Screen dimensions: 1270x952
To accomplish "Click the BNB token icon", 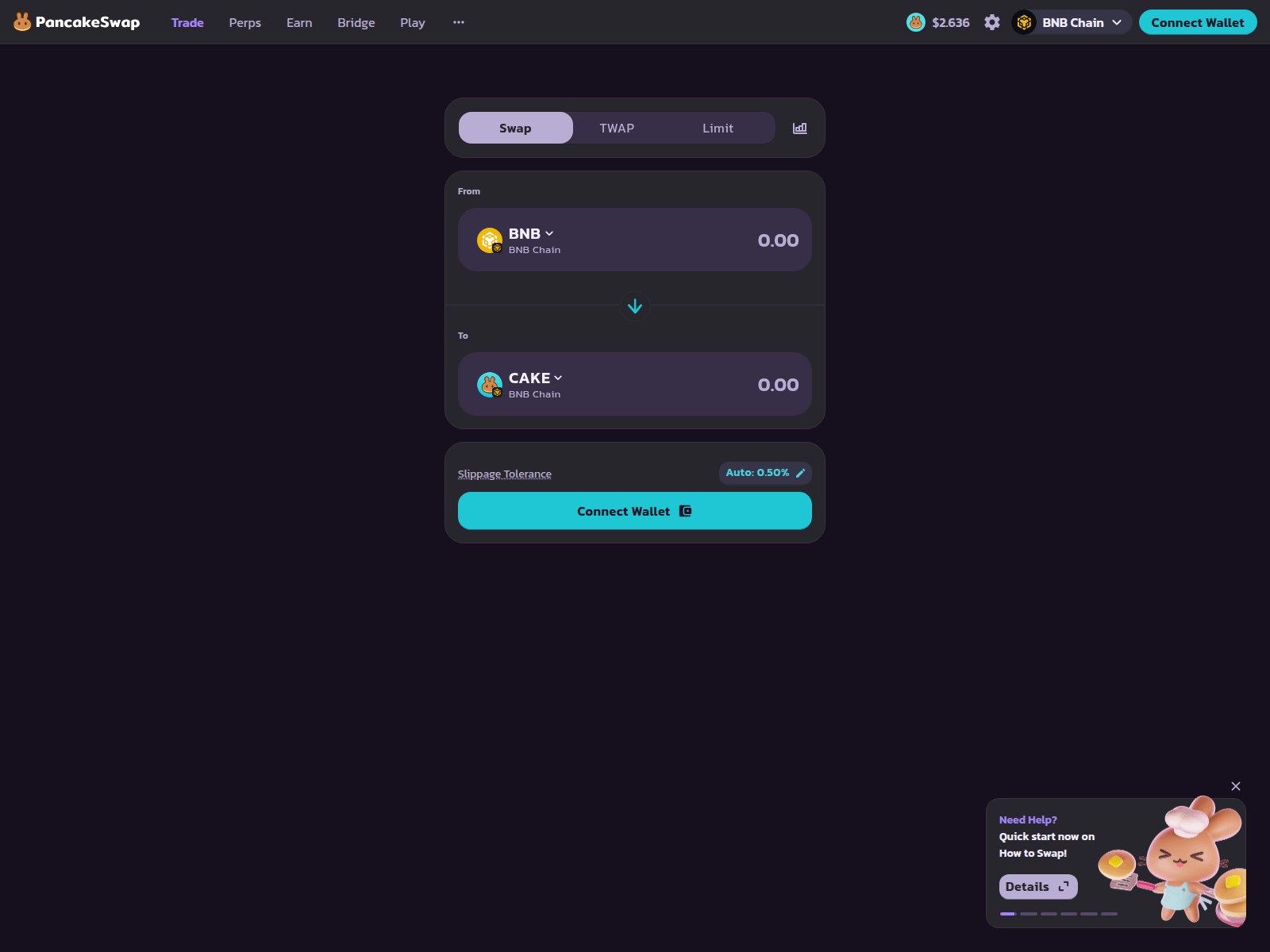I will (x=490, y=240).
